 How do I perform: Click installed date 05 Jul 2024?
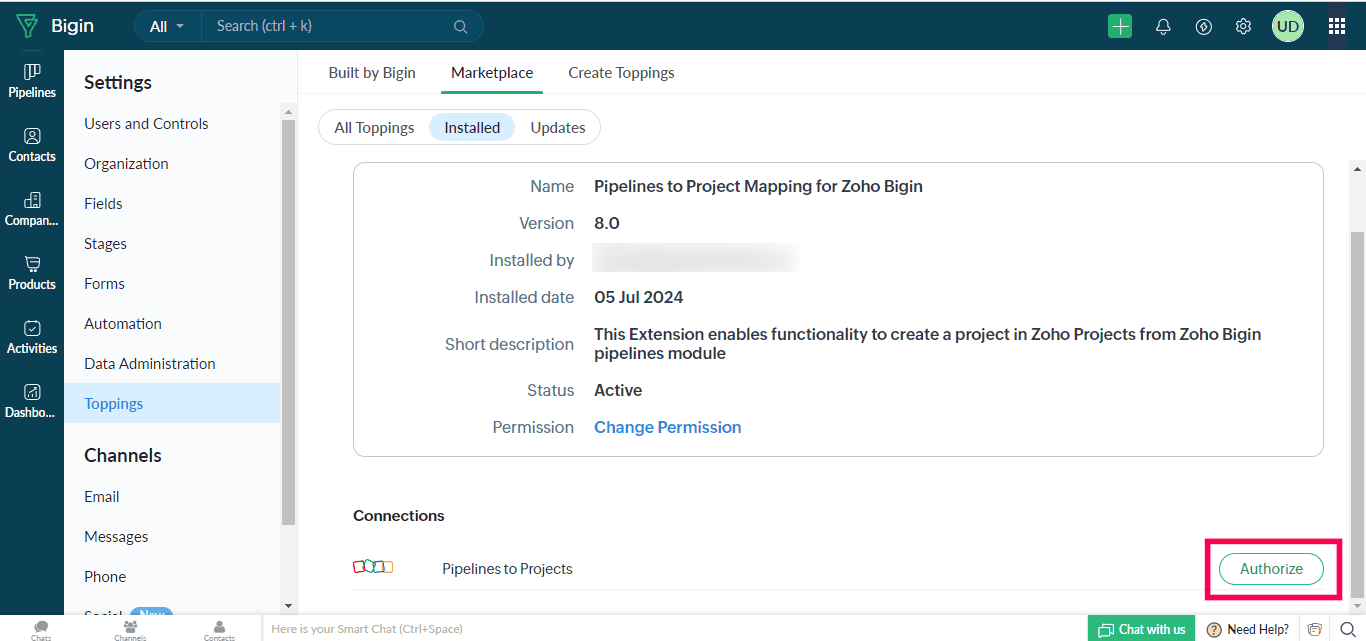click(x=639, y=297)
